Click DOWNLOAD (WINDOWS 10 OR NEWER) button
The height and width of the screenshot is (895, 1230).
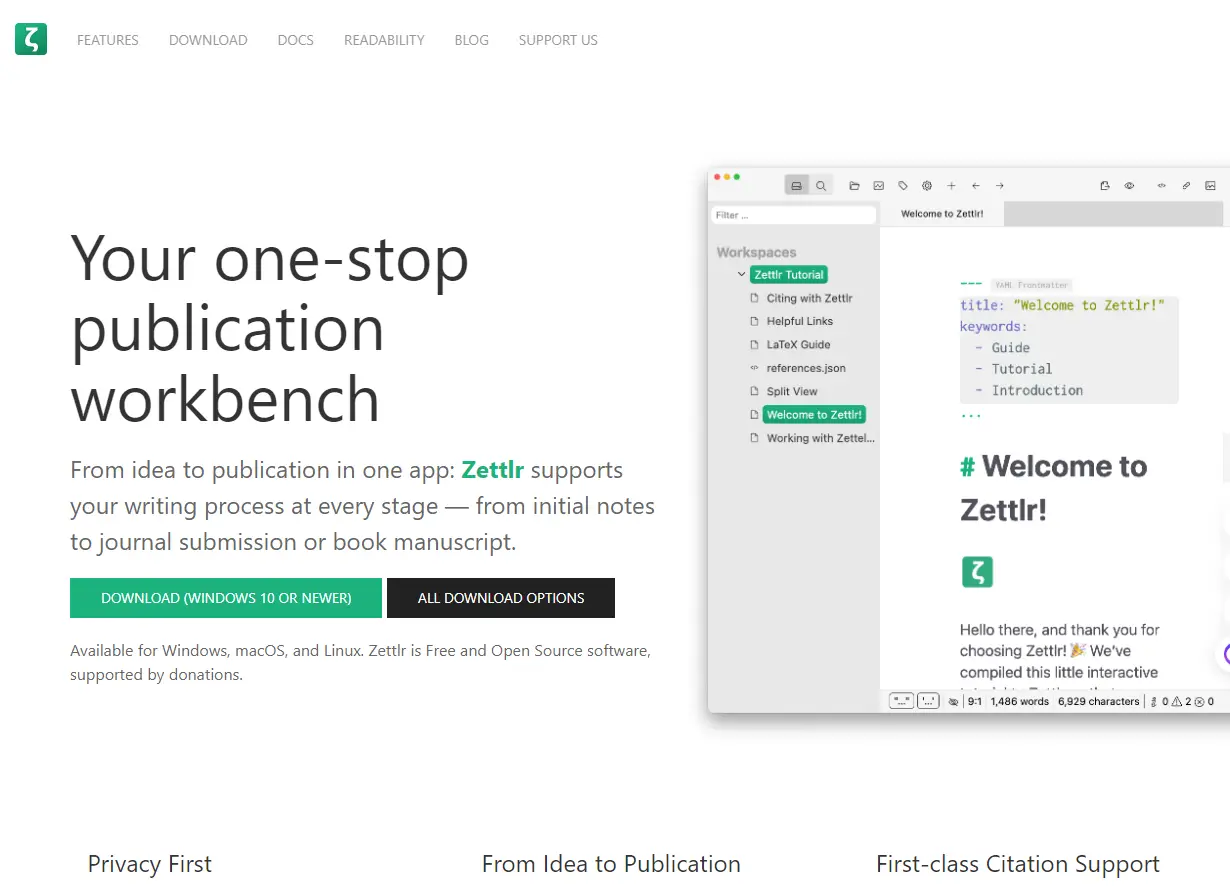pyautogui.click(x=225, y=597)
